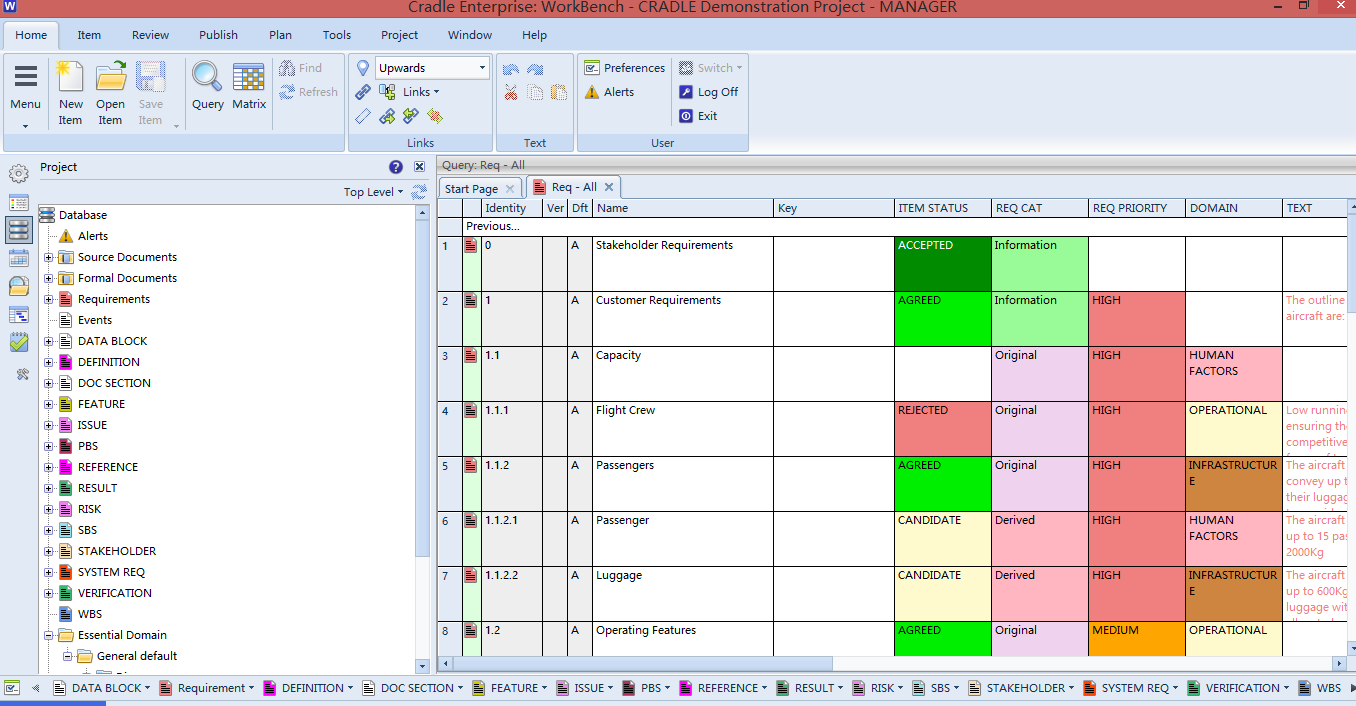Image resolution: width=1356 pixels, height=706 pixels.
Task: Close the Project panel
Action: click(419, 167)
